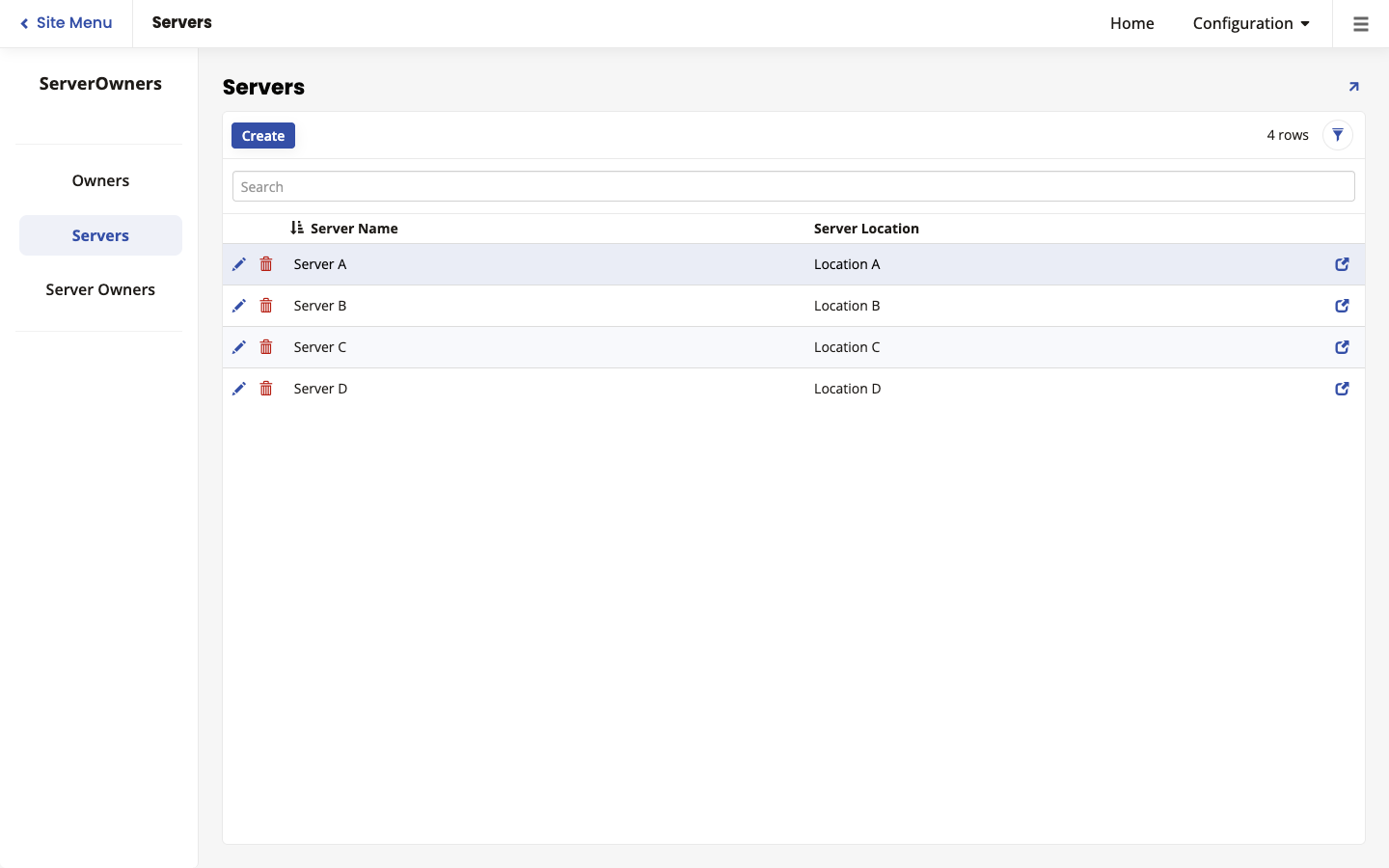The image size is (1389, 868).
Task: Expand the Configuration dropdown
Action: [1250, 23]
